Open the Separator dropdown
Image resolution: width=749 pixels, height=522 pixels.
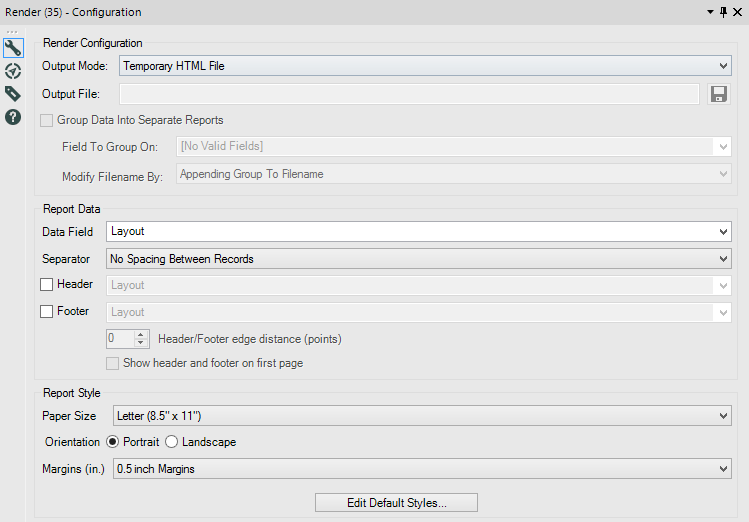pyautogui.click(x=419, y=259)
